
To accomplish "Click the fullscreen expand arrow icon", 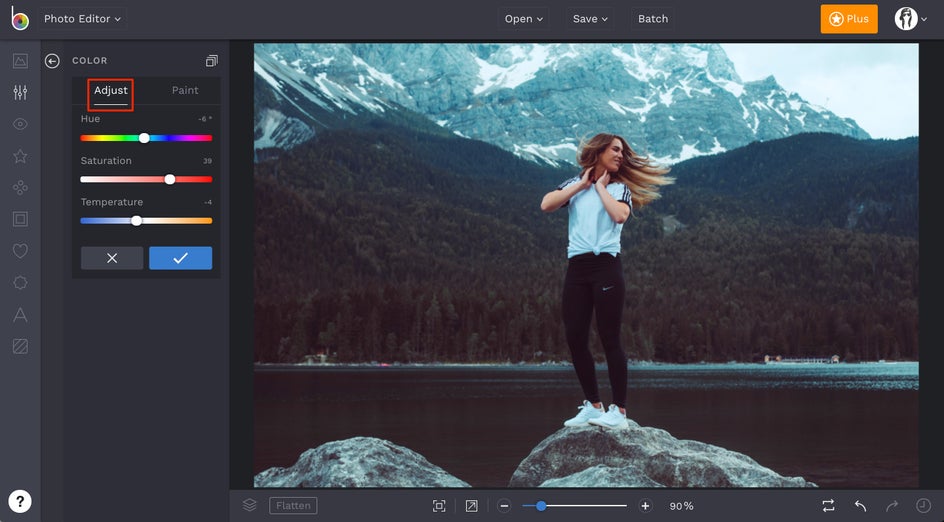I will tap(471, 506).
